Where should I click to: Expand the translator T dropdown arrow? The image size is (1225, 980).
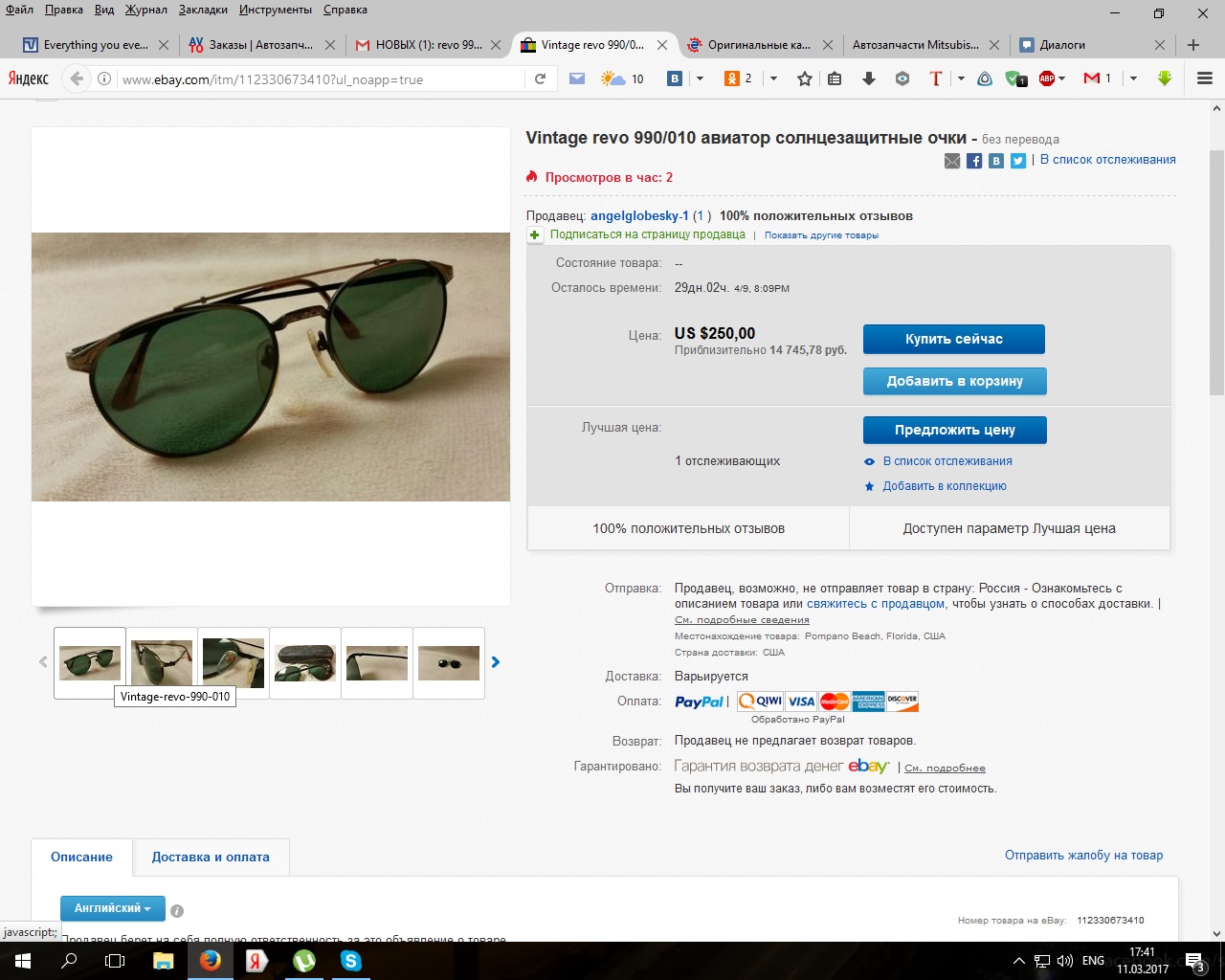[961, 79]
